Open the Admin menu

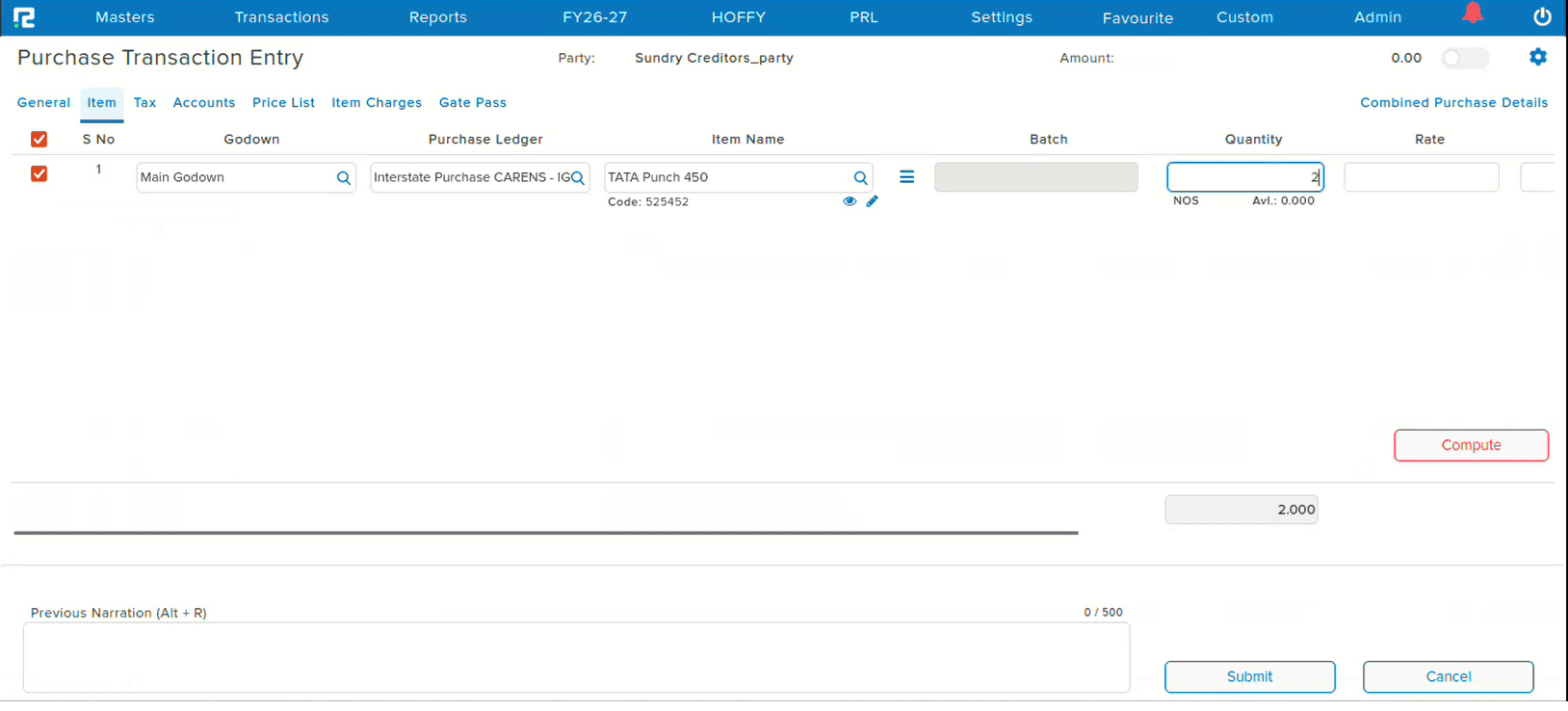[x=1378, y=17]
